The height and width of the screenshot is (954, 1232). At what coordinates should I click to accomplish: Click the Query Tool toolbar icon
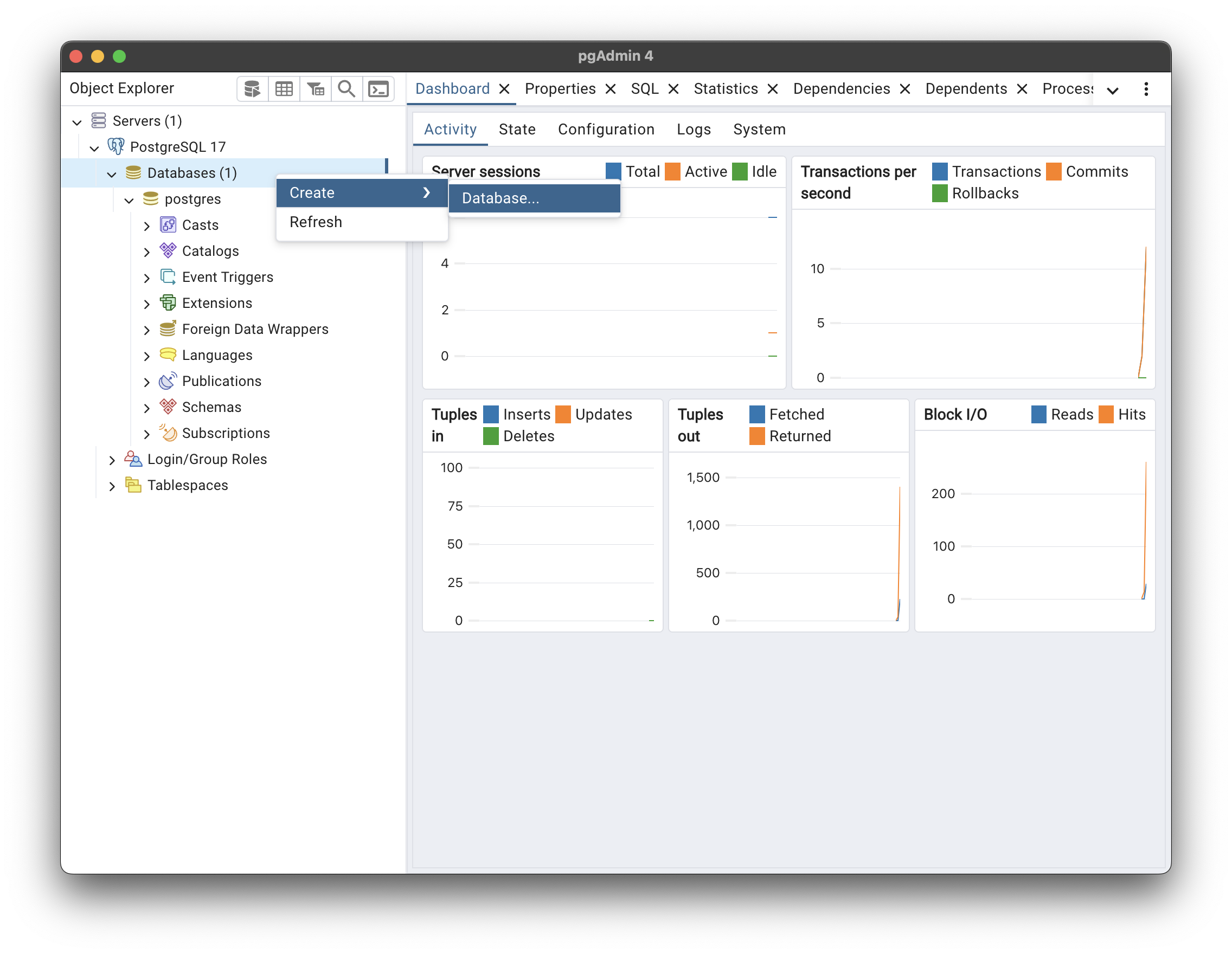point(252,89)
